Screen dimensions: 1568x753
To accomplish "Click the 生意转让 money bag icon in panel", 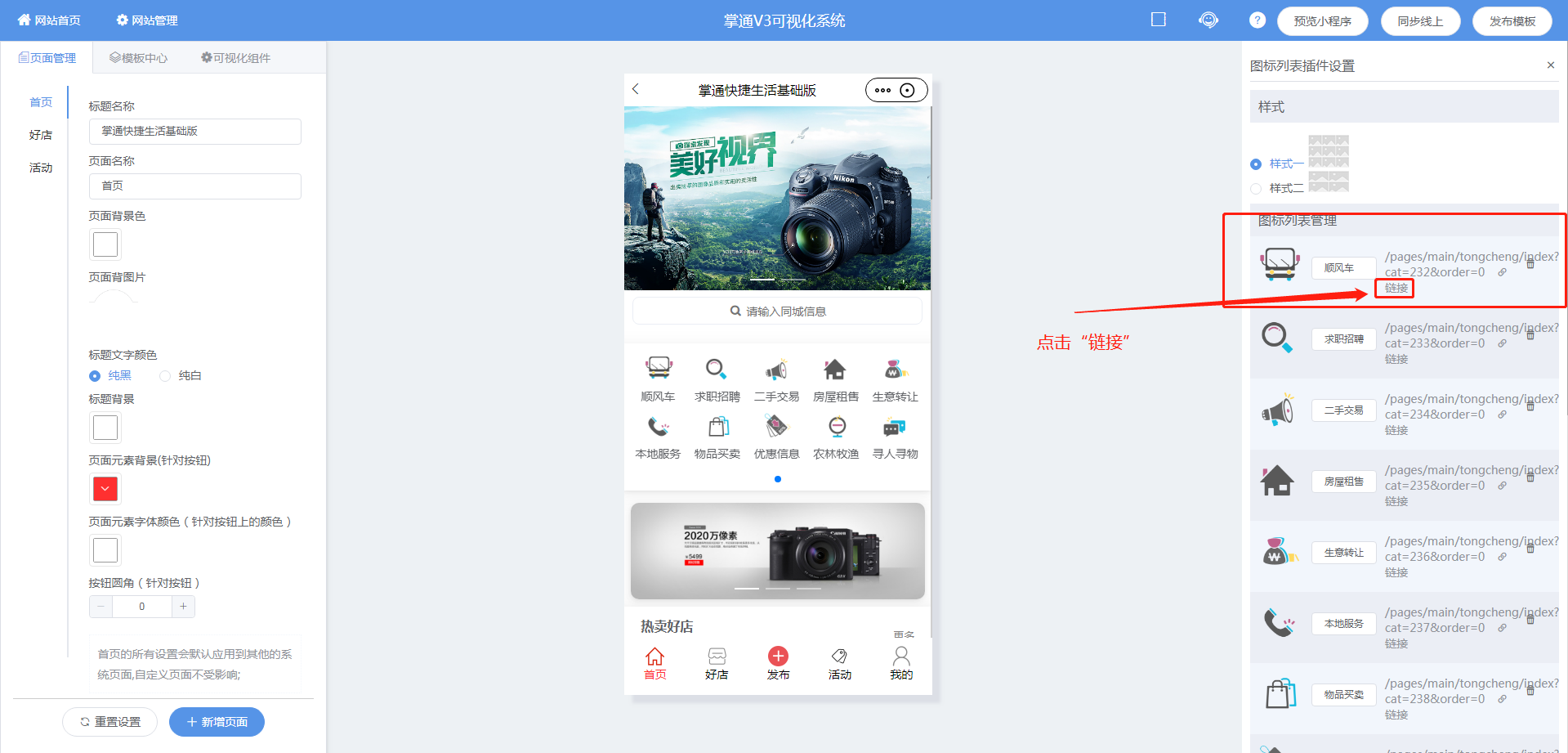I will (x=1280, y=552).
